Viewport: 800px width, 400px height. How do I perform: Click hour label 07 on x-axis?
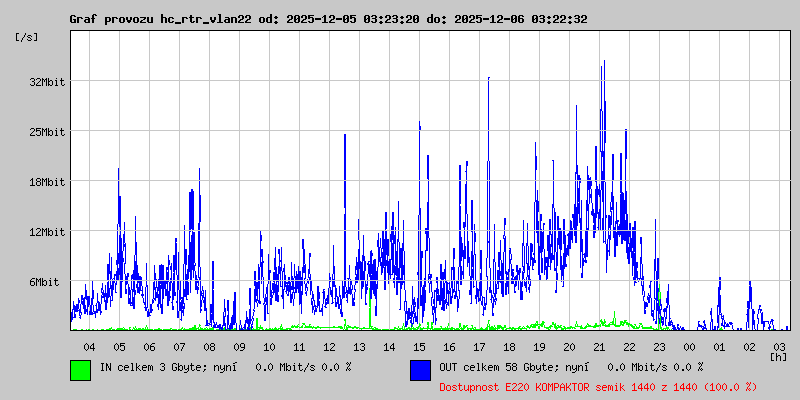coord(180,347)
